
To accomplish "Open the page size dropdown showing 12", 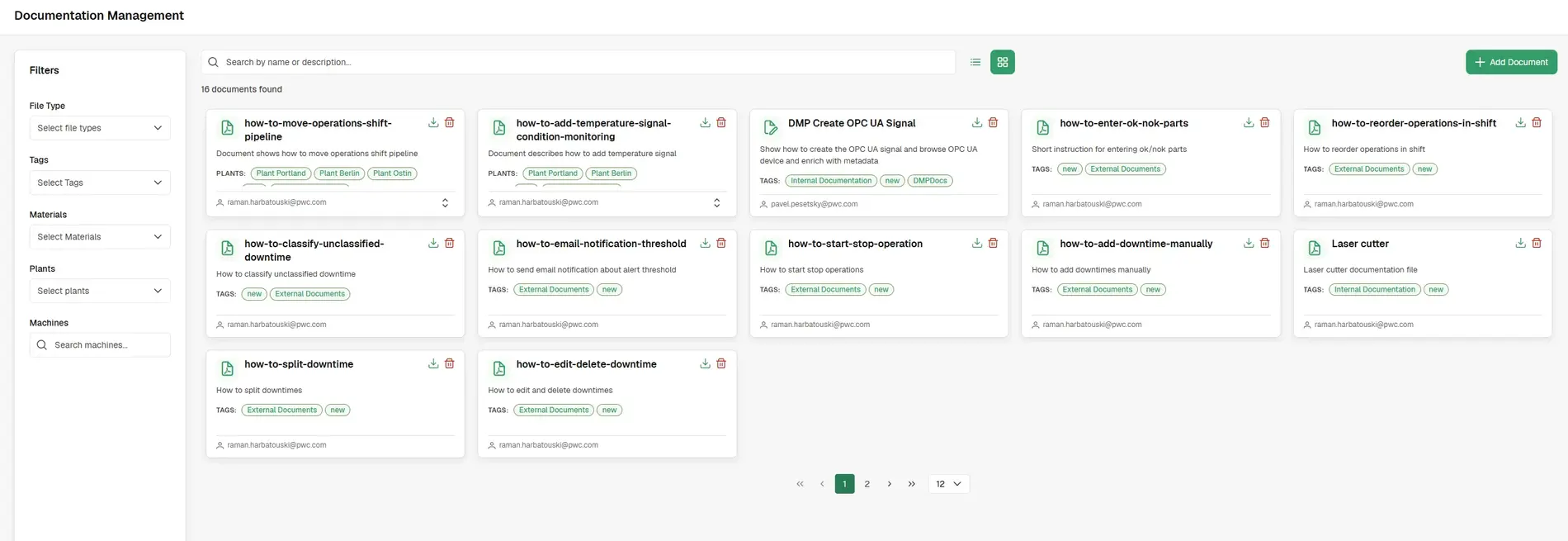I will click(x=949, y=484).
